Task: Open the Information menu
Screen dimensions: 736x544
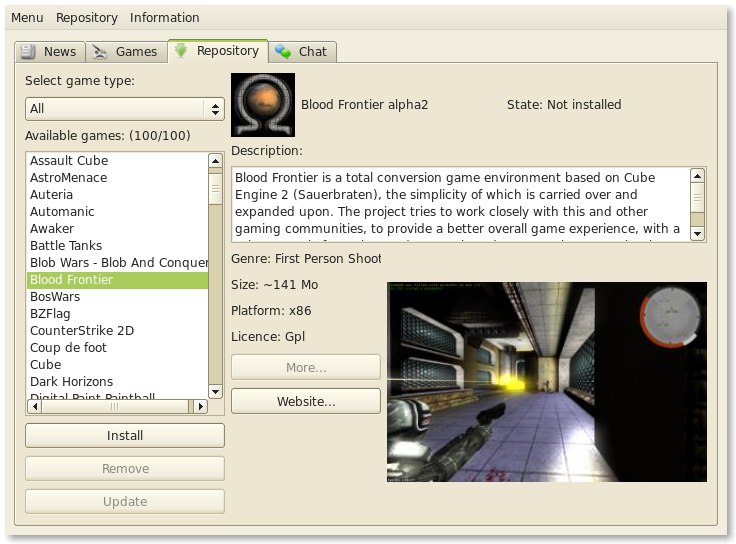Action: (165, 17)
